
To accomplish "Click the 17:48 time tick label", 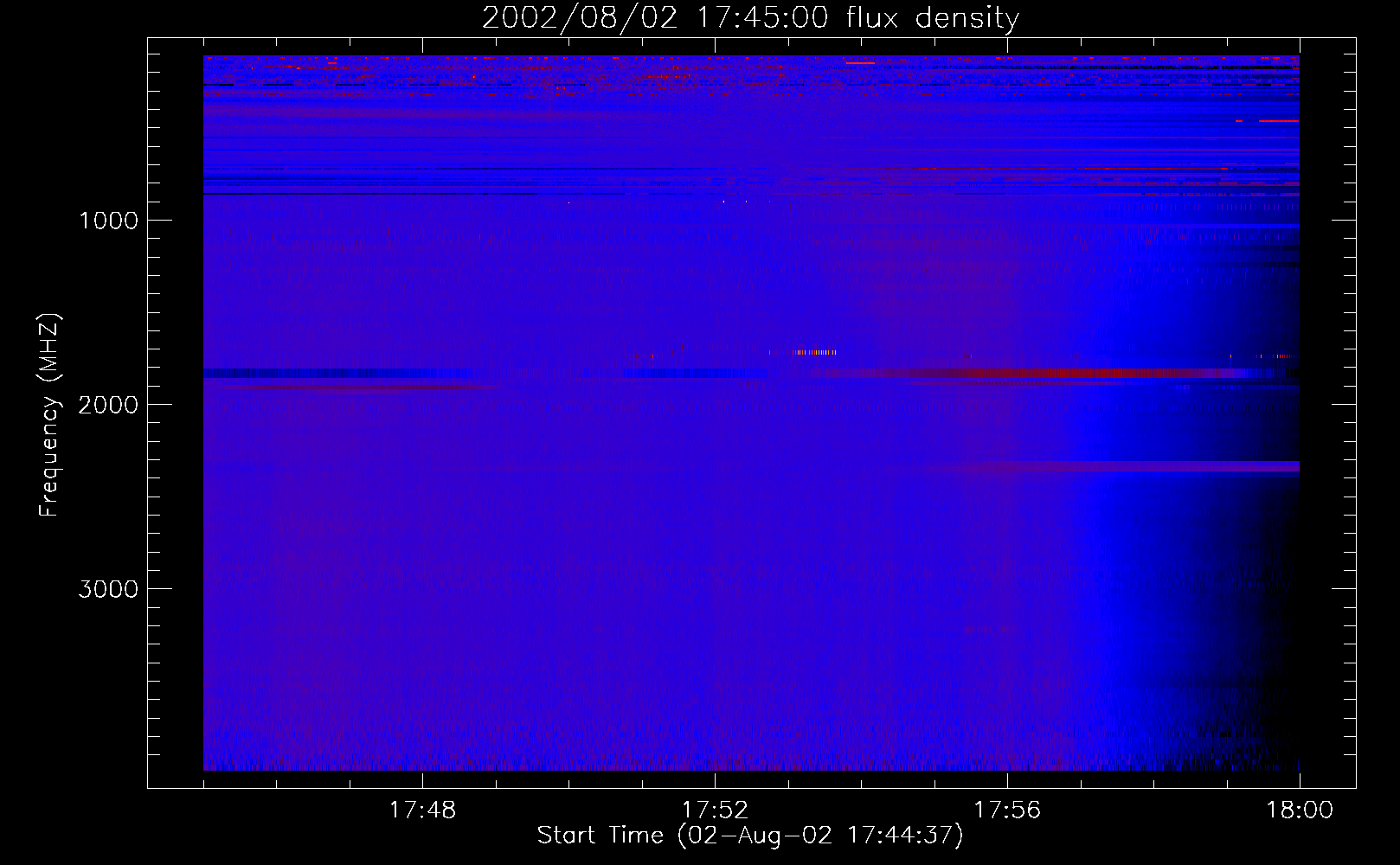I will [422, 811].
